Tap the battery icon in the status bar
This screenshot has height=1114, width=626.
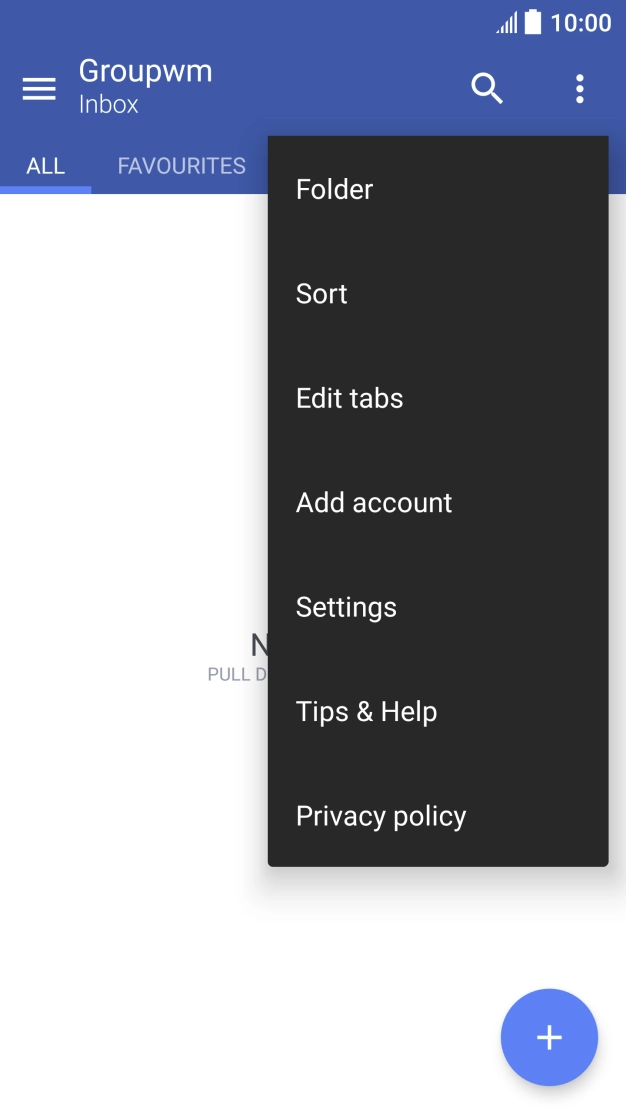[531, 25]
